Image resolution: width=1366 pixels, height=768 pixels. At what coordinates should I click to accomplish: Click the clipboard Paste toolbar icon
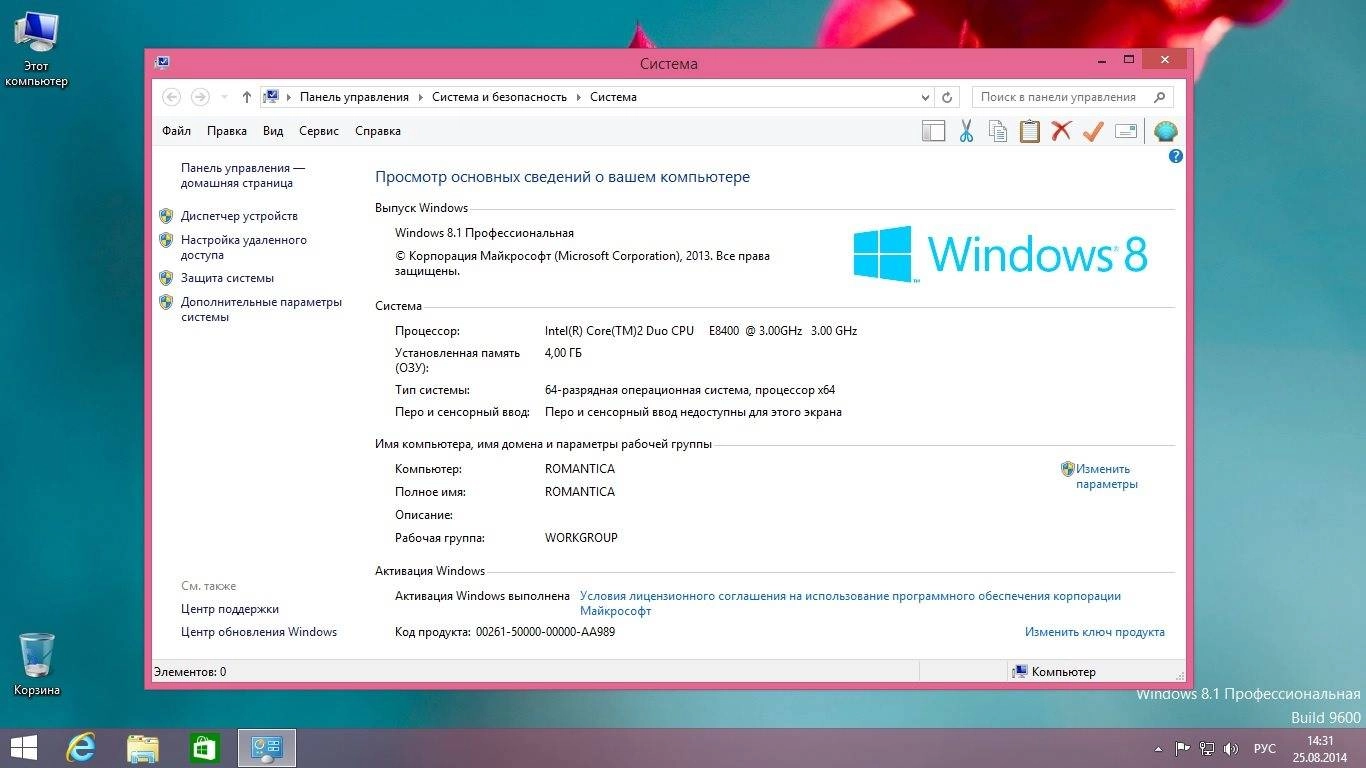point(1030,131)
